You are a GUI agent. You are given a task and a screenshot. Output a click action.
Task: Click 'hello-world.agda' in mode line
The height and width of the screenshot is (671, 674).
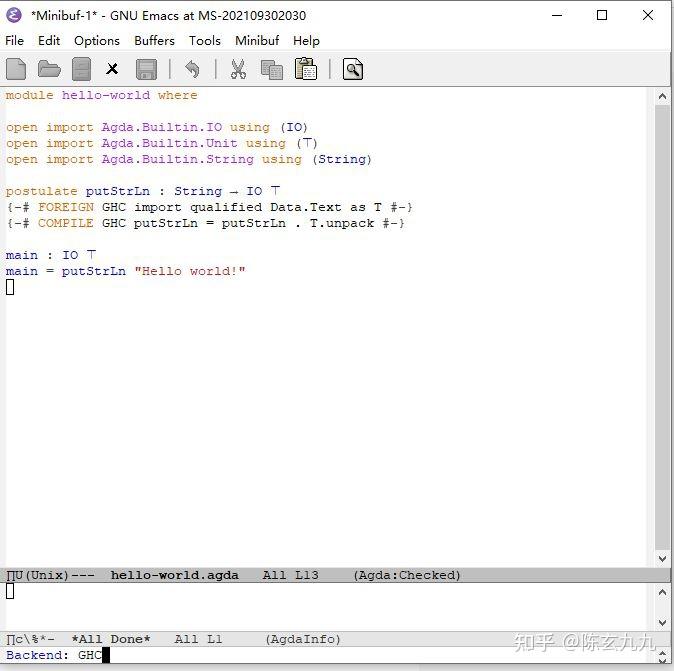click(x=175, y=575)
